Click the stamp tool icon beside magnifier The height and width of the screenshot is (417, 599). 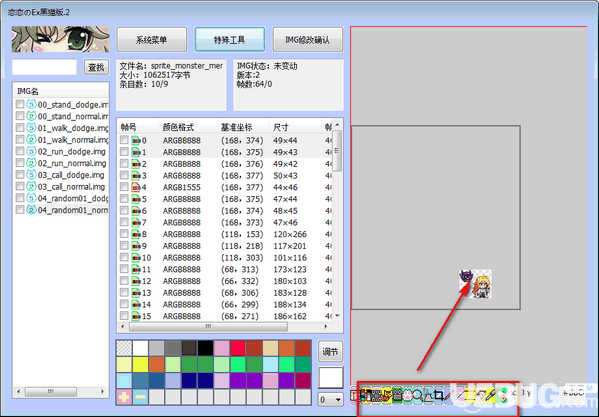pos(428,395)
